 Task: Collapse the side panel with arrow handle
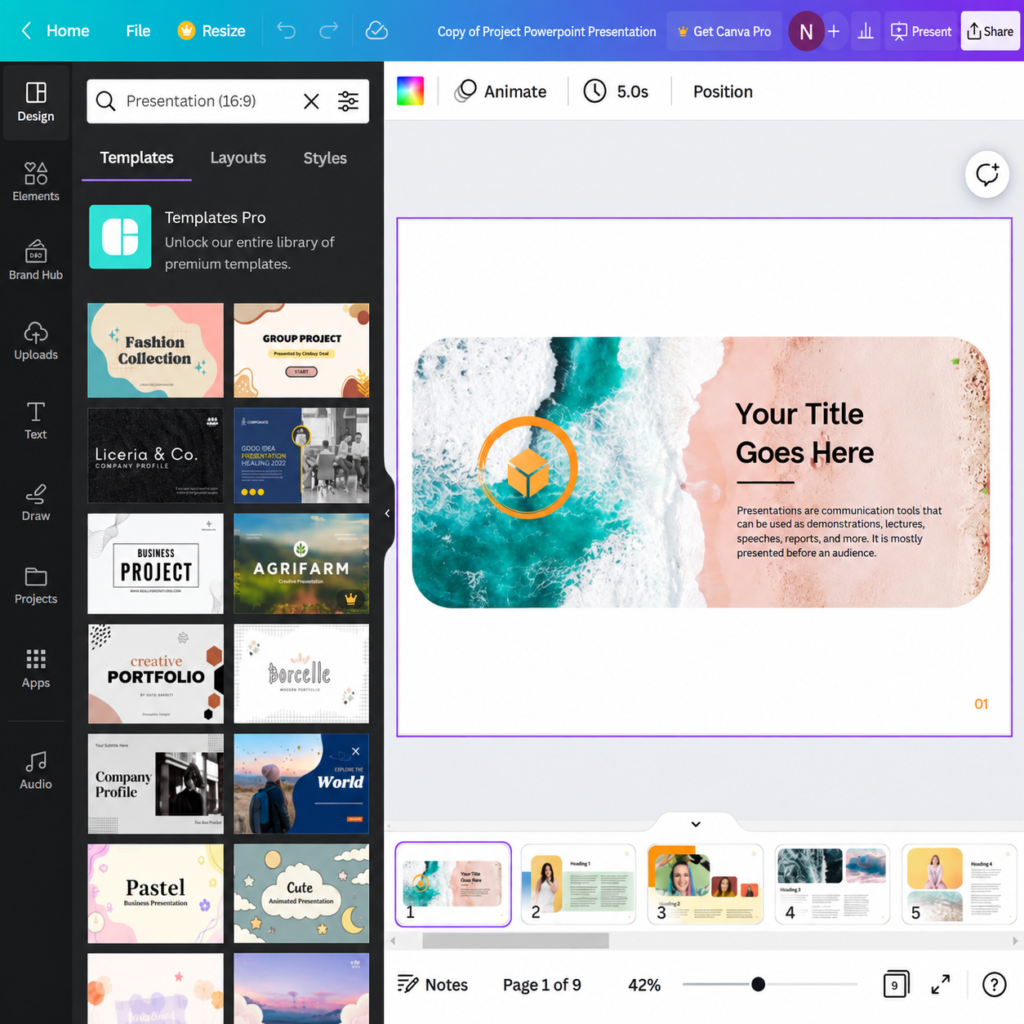388,513
